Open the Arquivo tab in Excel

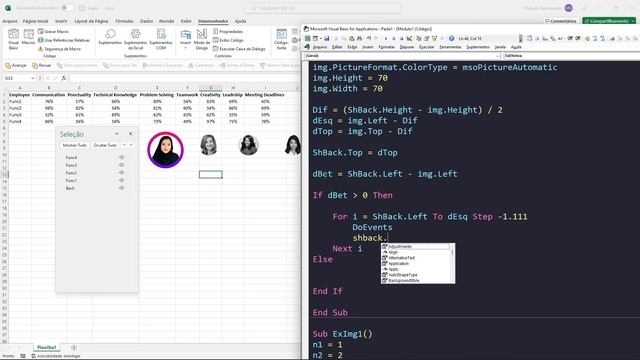tap(10, 21)
